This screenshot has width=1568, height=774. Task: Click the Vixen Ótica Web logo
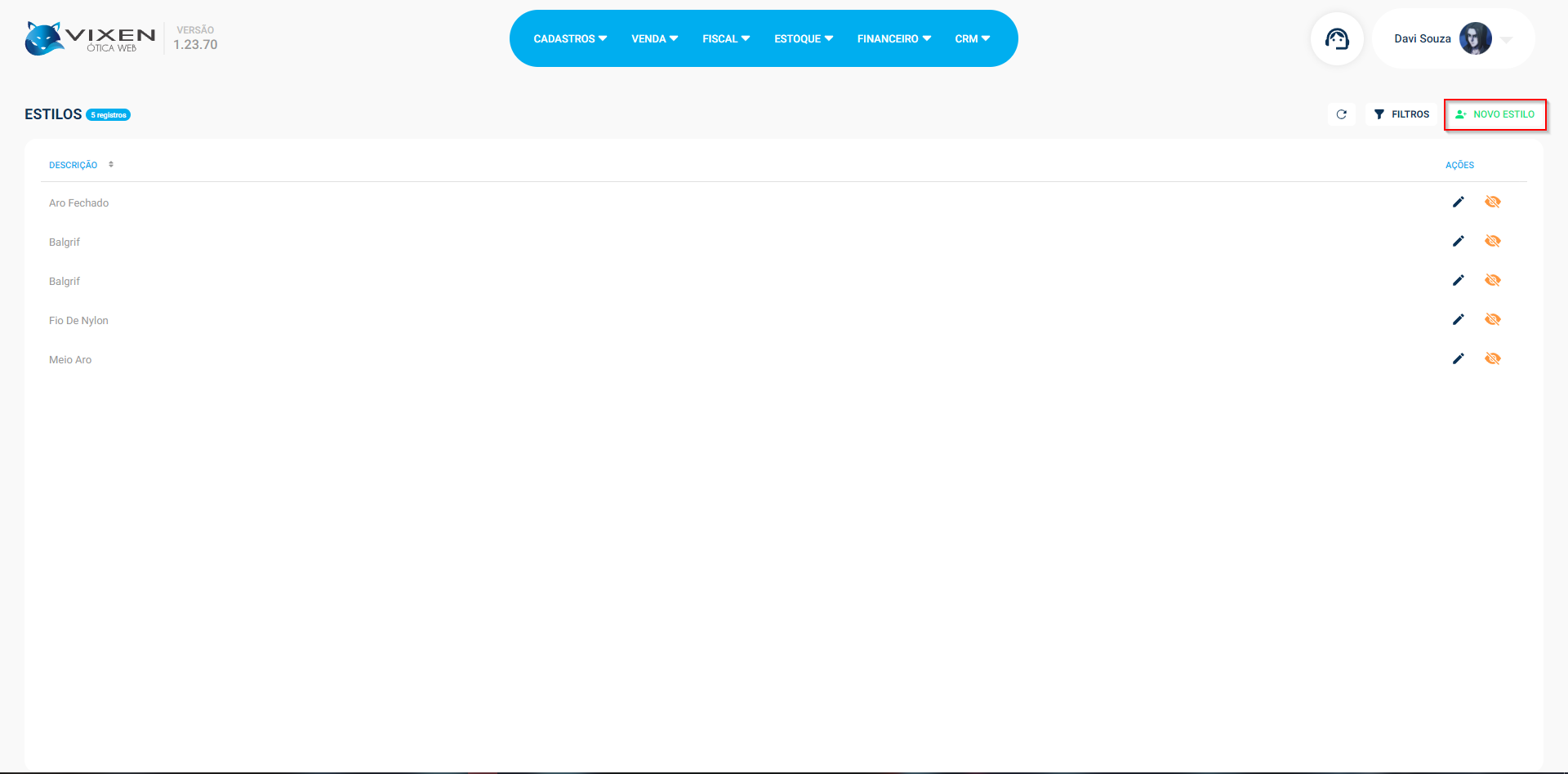(90, 38)
